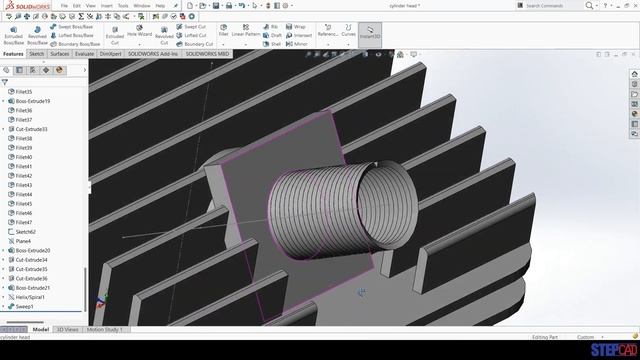The width and height of the screenshot is (640, 360).
Task: Select Sketch62 in the feature tree
Action: (x=22, y=231)
